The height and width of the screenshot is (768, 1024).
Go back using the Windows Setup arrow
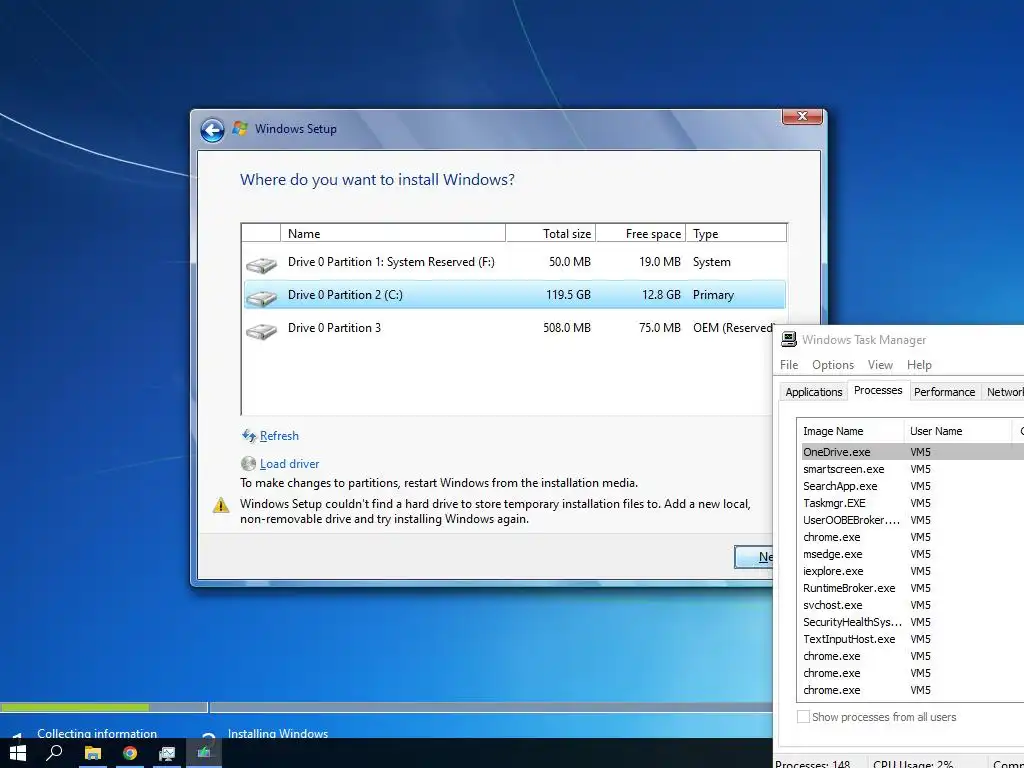pyautogui.click(x=212, y=130)
